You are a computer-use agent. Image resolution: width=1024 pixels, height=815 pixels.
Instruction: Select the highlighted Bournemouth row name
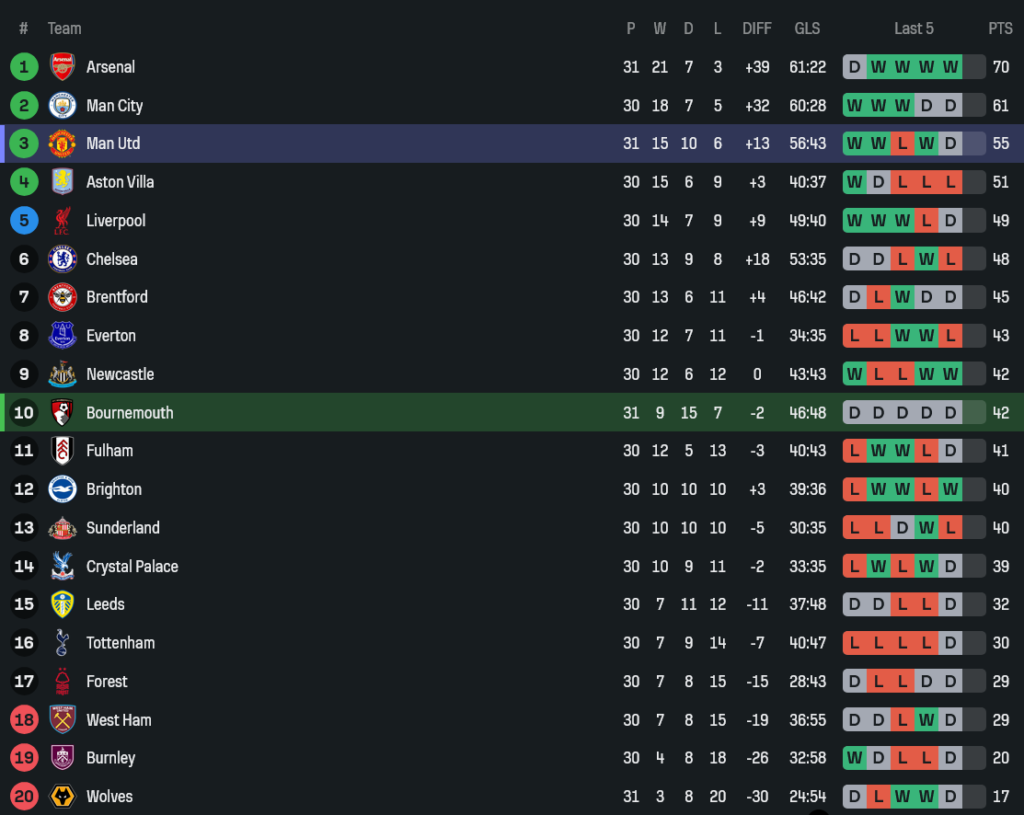pyautogui.click(x=129, y=413)
